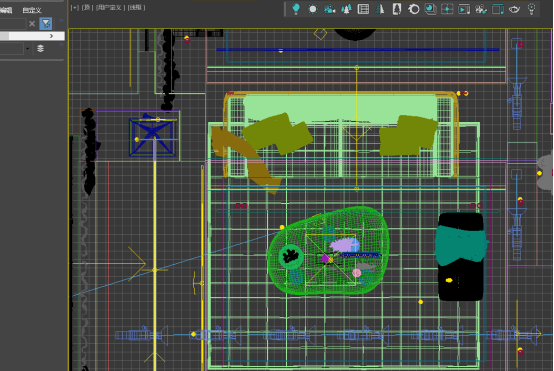Screen dimensions: 554x371
Task: Select the left olive cushions on sofa
Action: (277, 134)
